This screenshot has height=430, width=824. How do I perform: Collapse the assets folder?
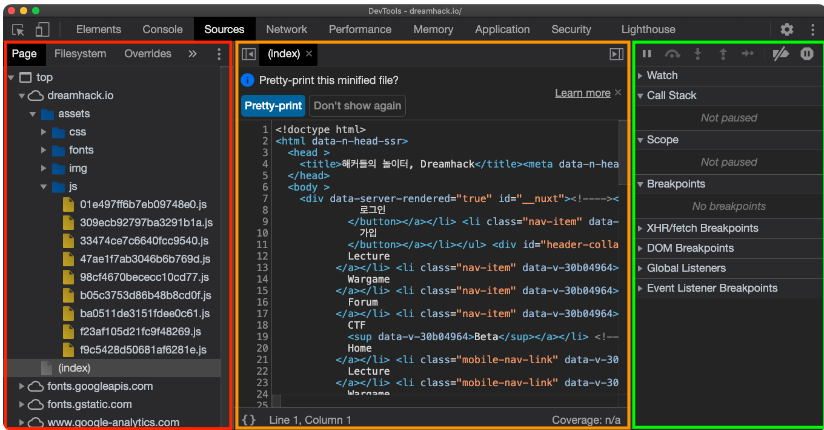pos(33,114)
